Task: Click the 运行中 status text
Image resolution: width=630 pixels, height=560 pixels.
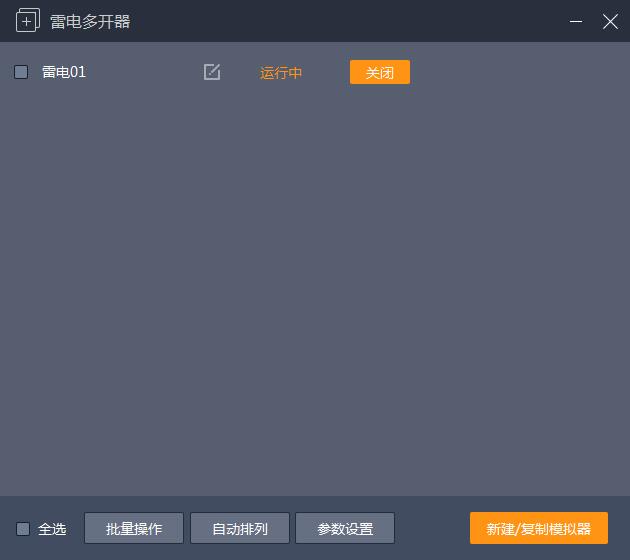Action: pos(281,73)
